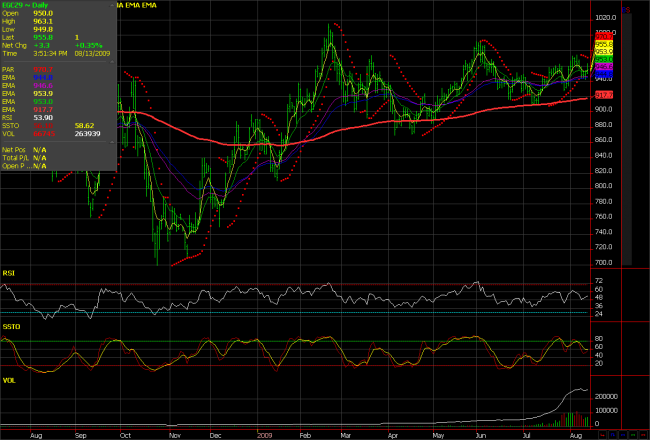Click the Net Chg percentage +0.35%
This screenshot has height=440, width=650.
[88, 45]
